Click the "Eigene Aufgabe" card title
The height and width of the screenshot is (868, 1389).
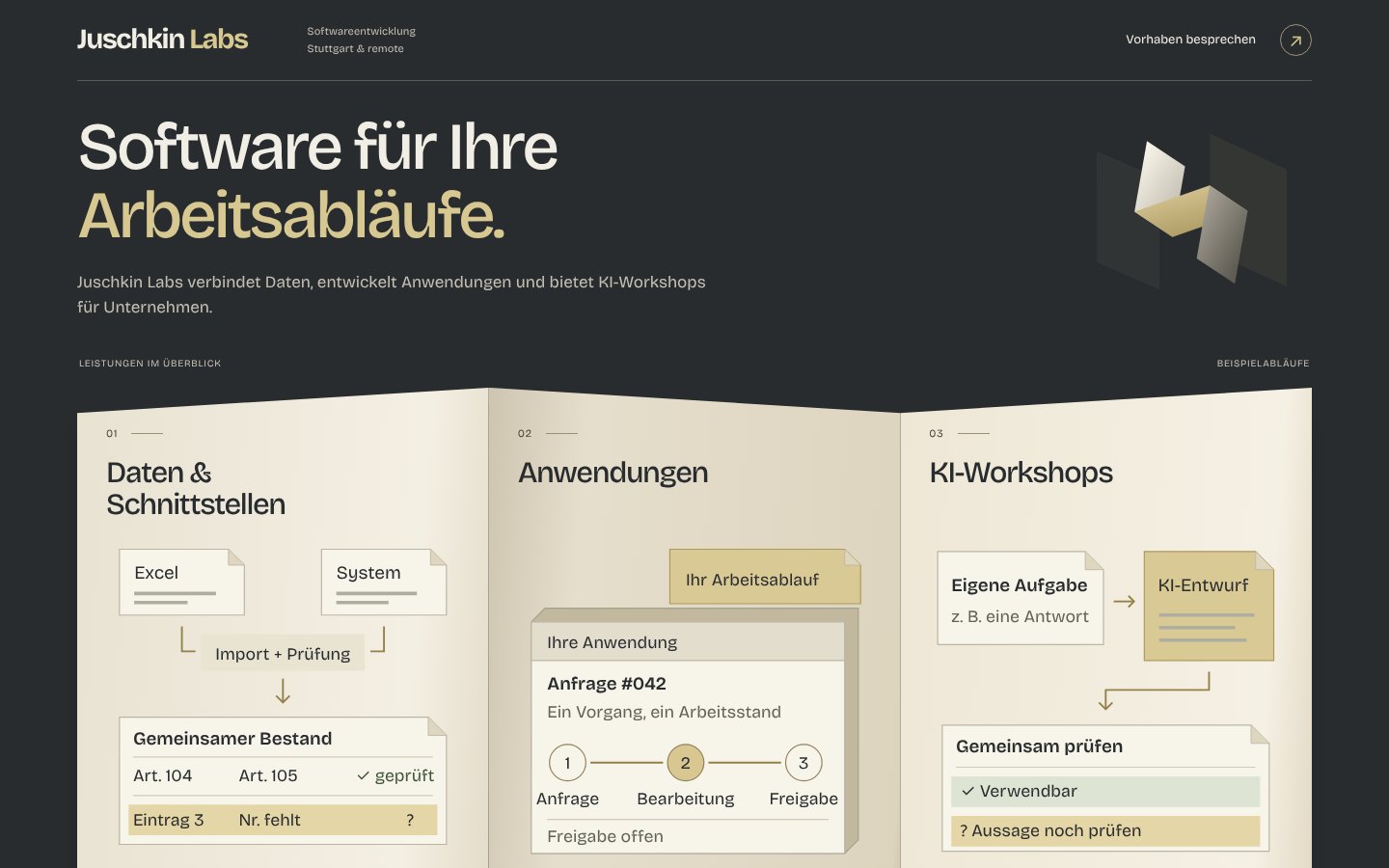(x=1019, y=585)
